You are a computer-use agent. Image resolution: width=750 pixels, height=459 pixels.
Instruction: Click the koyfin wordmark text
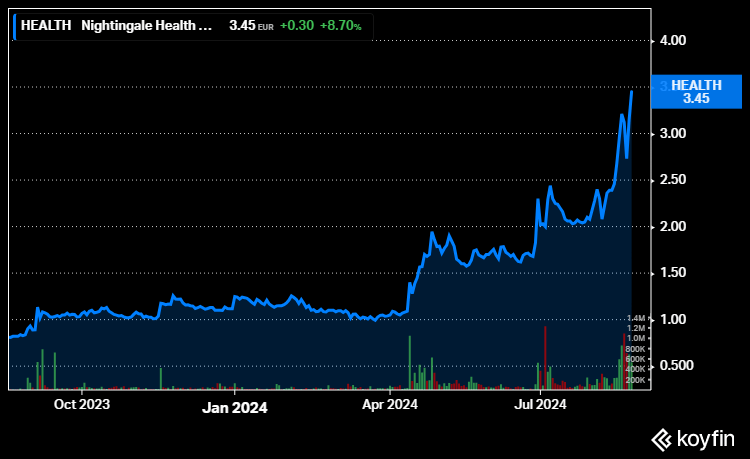[705, 438]
